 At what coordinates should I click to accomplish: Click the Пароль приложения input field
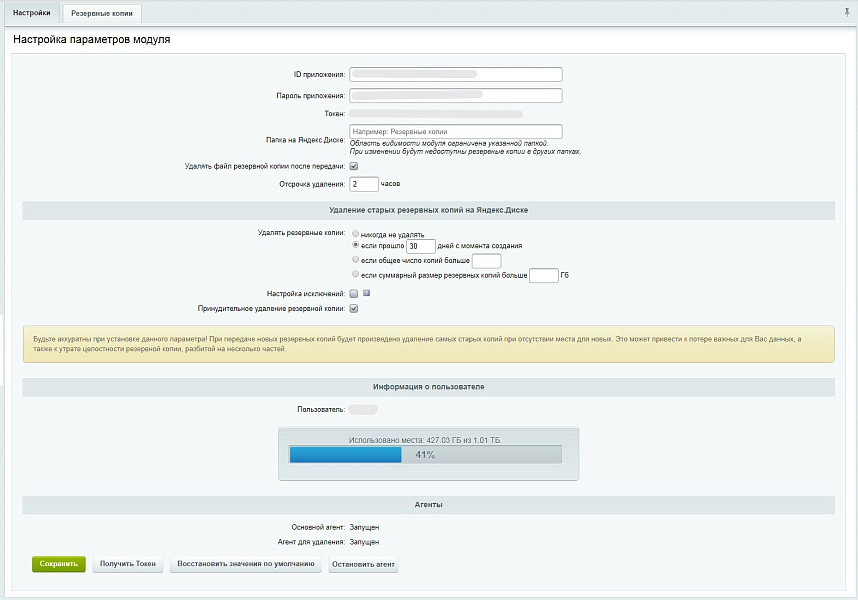456,96
